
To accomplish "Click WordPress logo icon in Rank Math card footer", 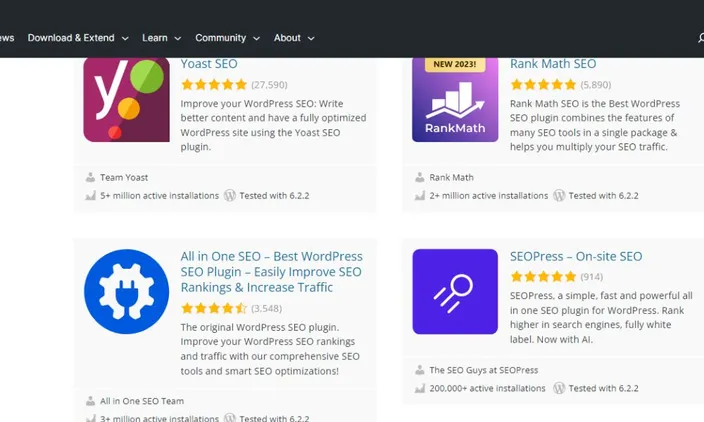I will pos(559,196).
